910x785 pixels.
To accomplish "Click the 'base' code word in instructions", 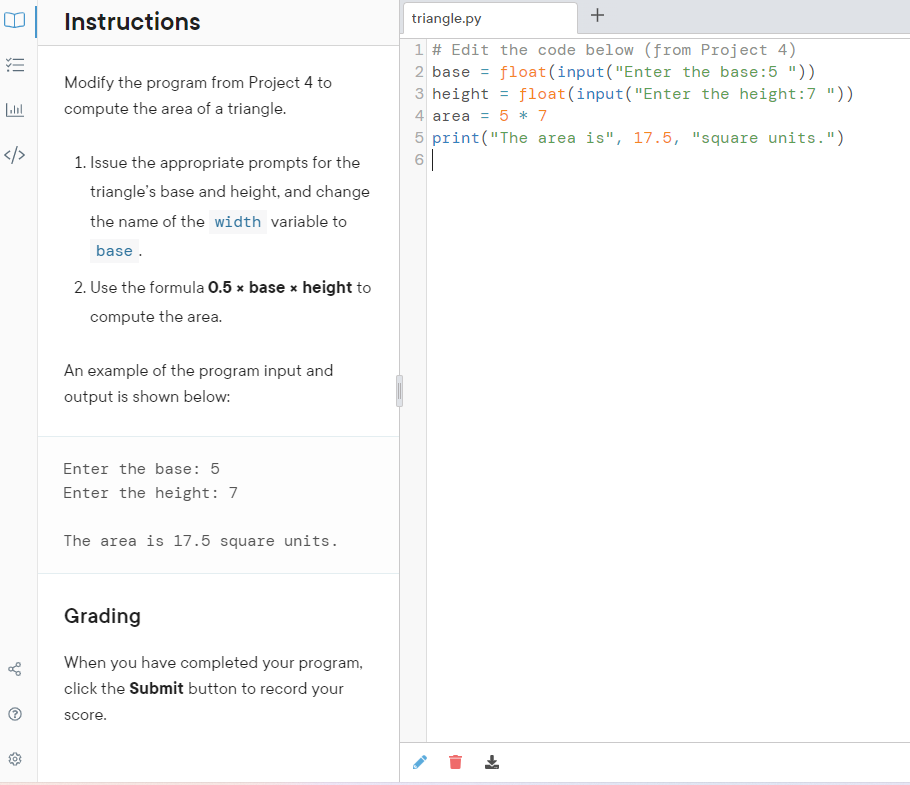I will click(x=114, y=251).
